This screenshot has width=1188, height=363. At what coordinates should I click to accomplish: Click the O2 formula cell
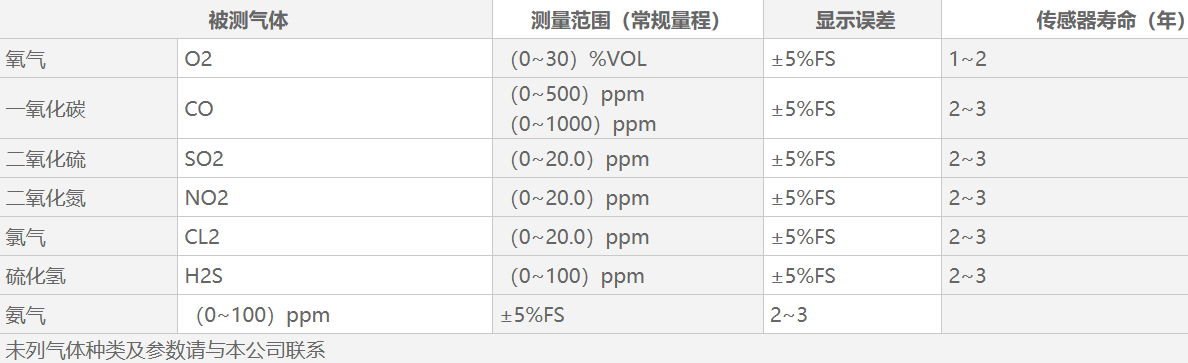(x=335, y=58)
